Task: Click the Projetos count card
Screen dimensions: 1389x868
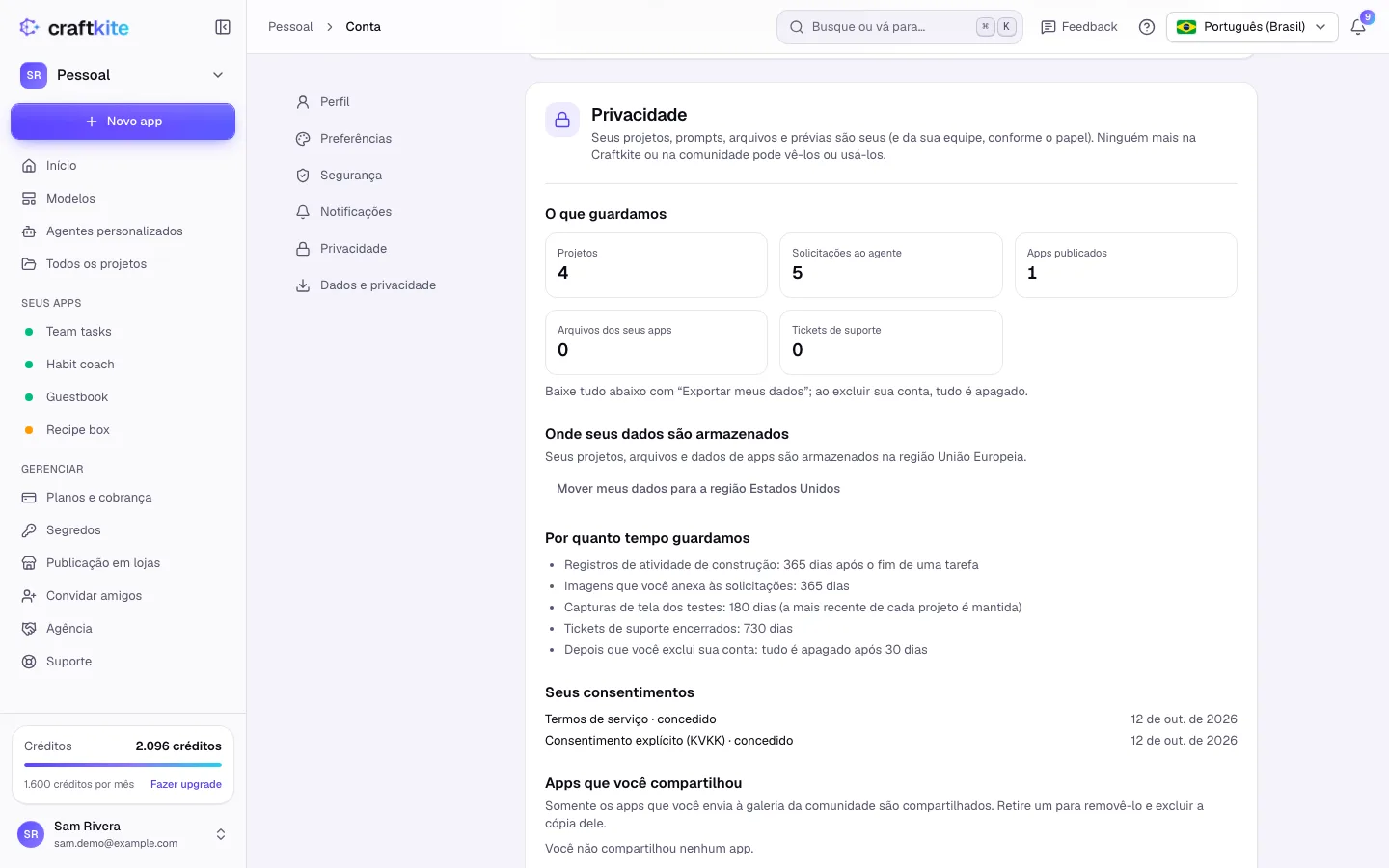Action: click(656, 265)
